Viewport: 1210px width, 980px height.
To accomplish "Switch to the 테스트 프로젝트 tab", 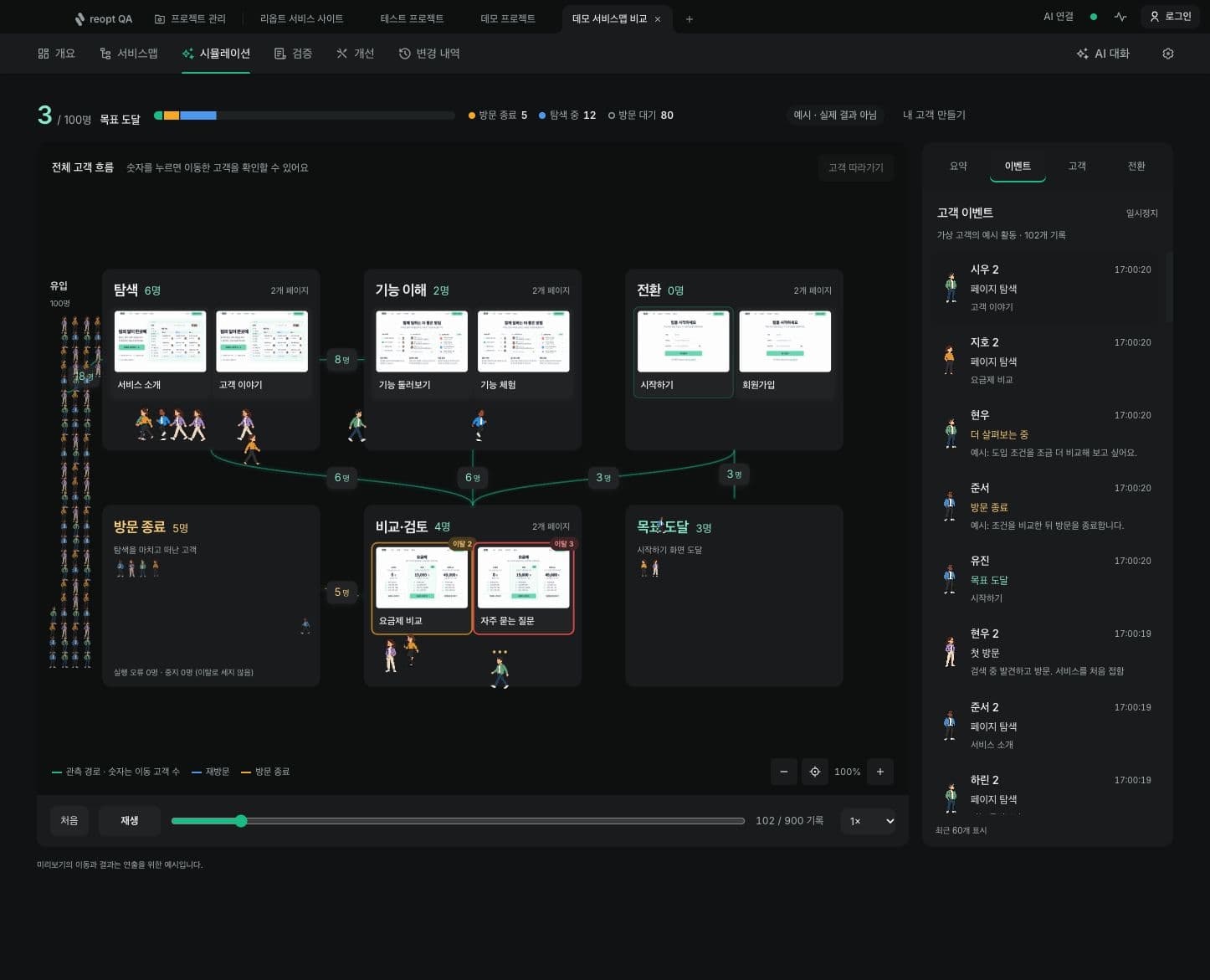I will pos(412,18).
